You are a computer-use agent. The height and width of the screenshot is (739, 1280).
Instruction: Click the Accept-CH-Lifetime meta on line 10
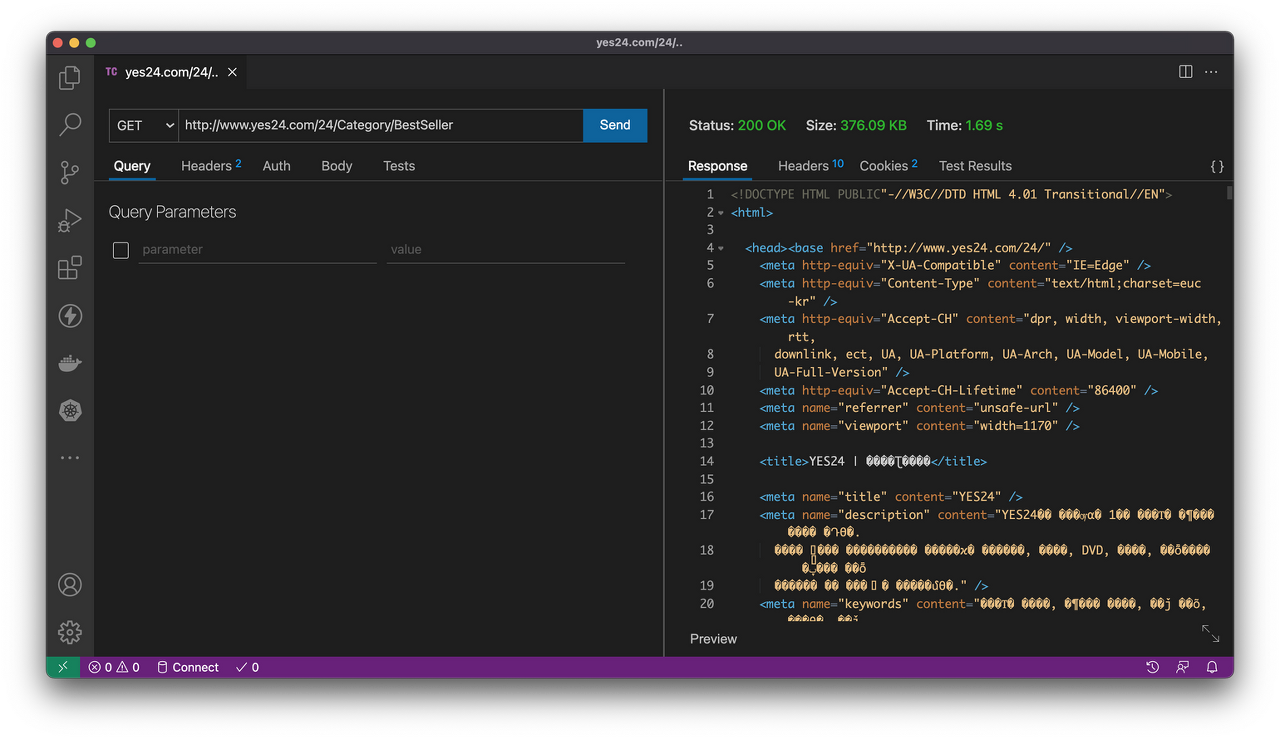pyautogui.click(x=958, y=391)
